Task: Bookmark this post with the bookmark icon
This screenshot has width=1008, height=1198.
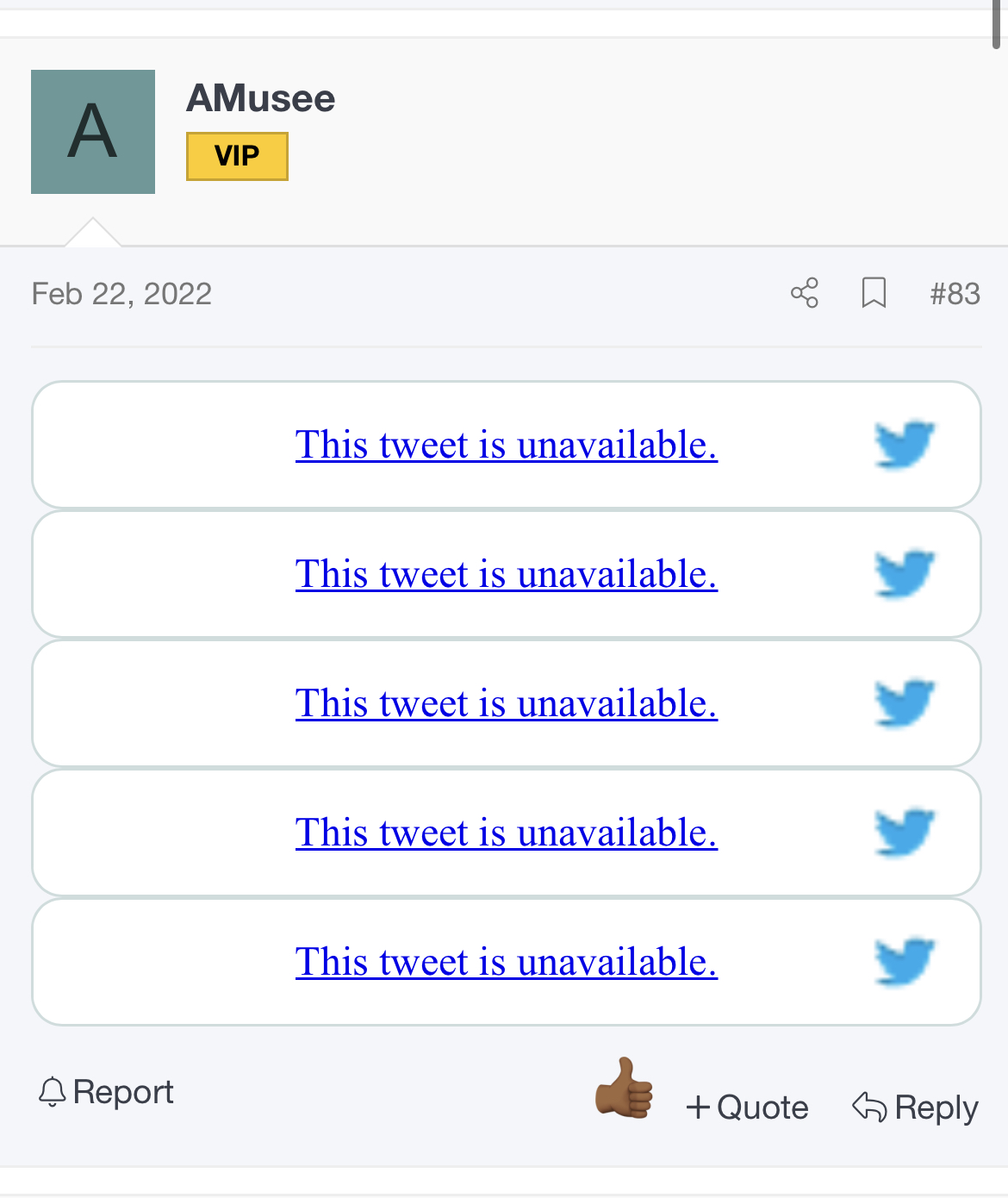Action: [x=874, y=293]
